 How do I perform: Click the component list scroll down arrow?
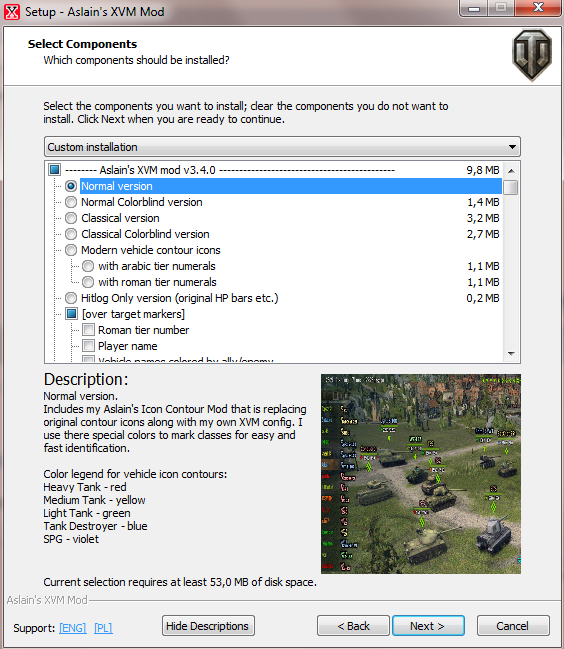[511, 354]
